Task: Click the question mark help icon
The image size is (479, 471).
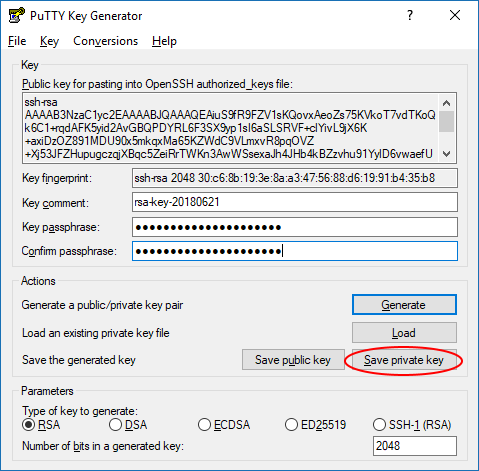Action: point(410,15)
